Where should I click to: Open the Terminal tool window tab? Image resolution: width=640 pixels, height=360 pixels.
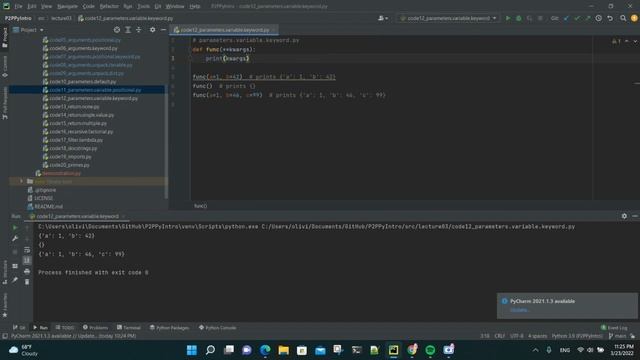[129, 327]
